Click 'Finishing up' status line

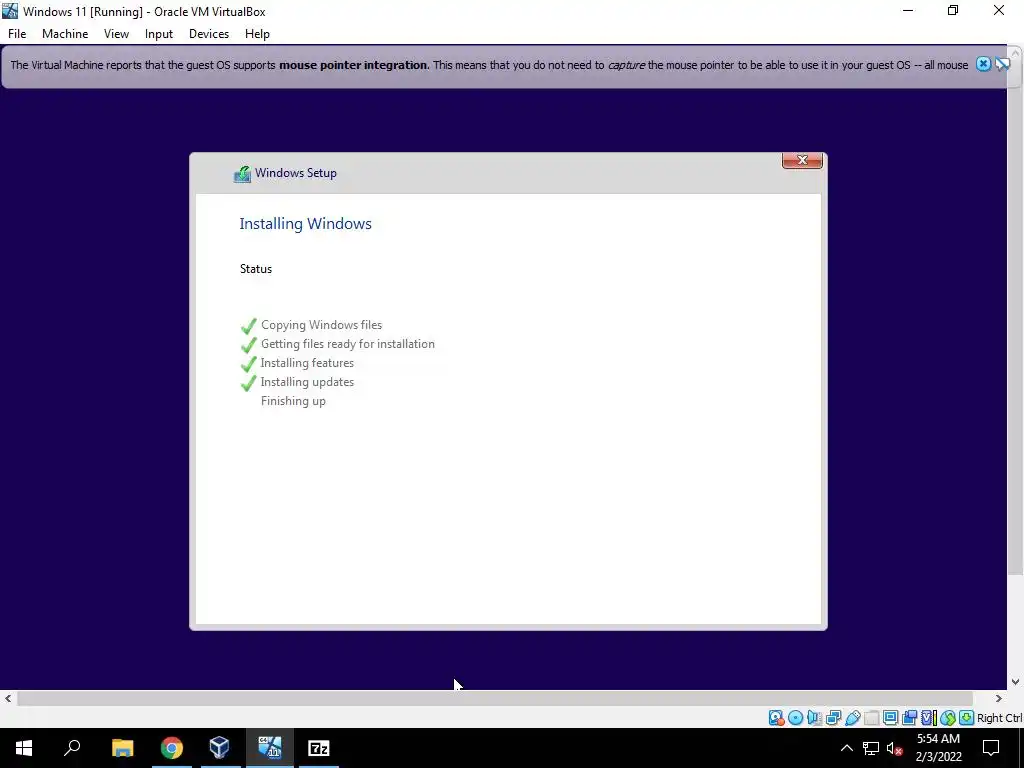(293, 401)
